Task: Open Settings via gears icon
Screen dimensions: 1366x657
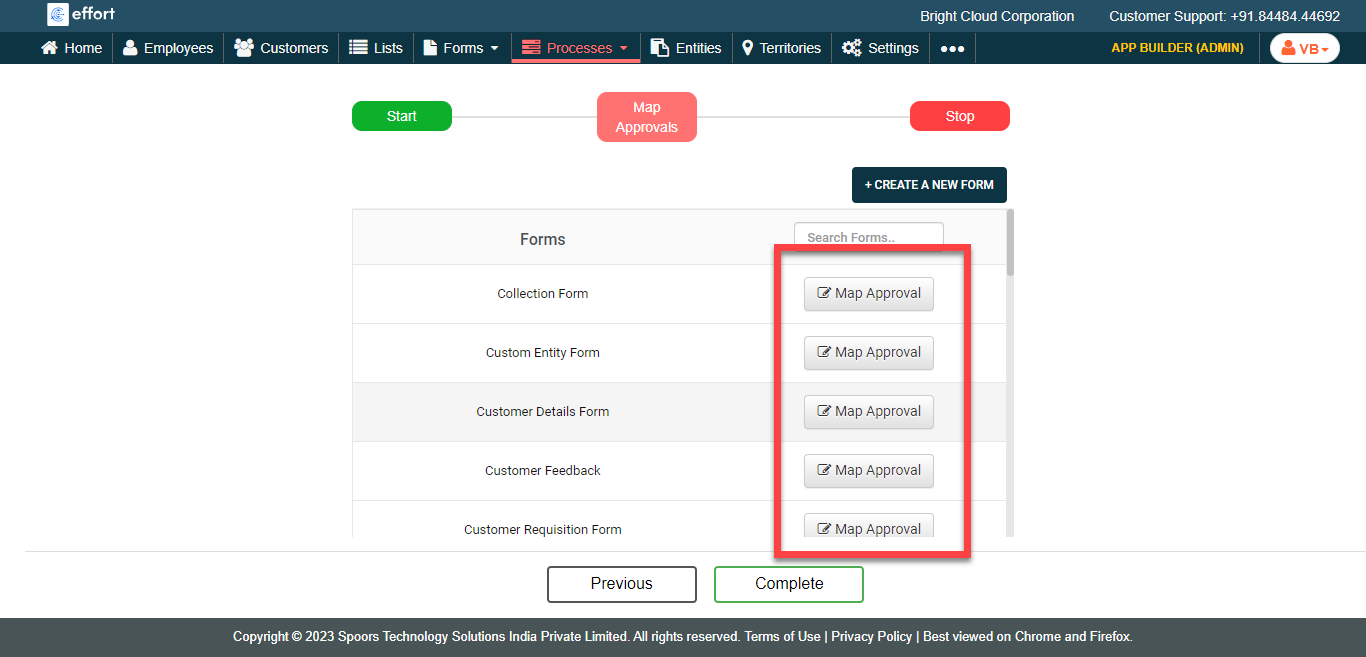Action: (x=851, y=48)
